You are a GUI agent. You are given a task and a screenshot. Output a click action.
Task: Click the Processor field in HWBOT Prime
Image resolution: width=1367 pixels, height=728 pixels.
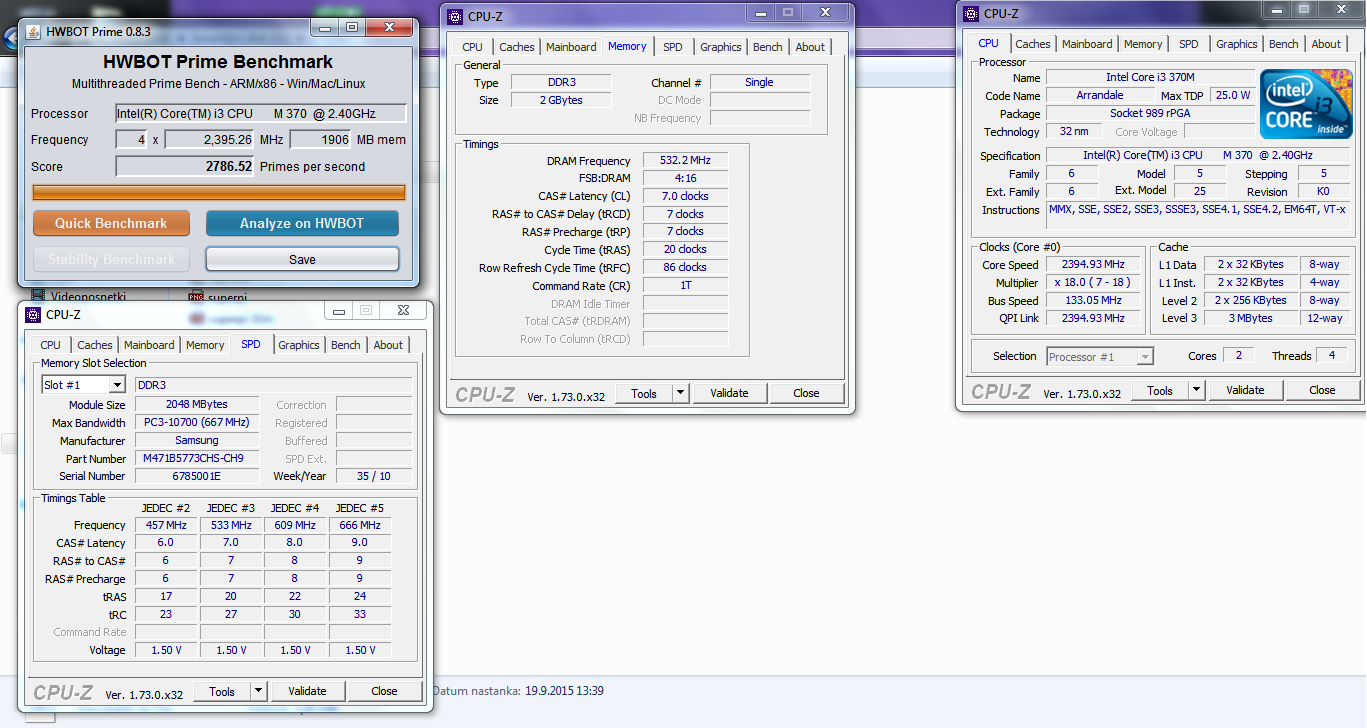[261, 114]
